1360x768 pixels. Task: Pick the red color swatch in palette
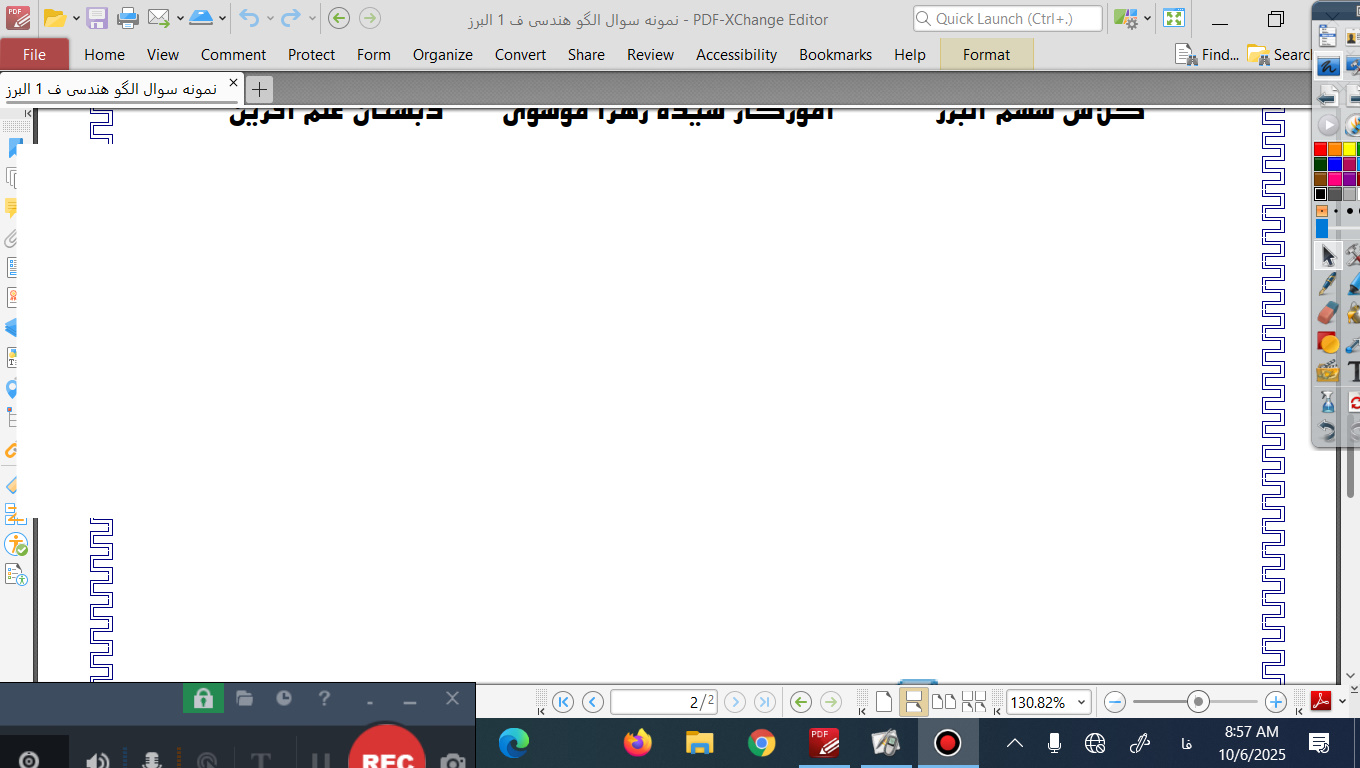[1320, 149]
